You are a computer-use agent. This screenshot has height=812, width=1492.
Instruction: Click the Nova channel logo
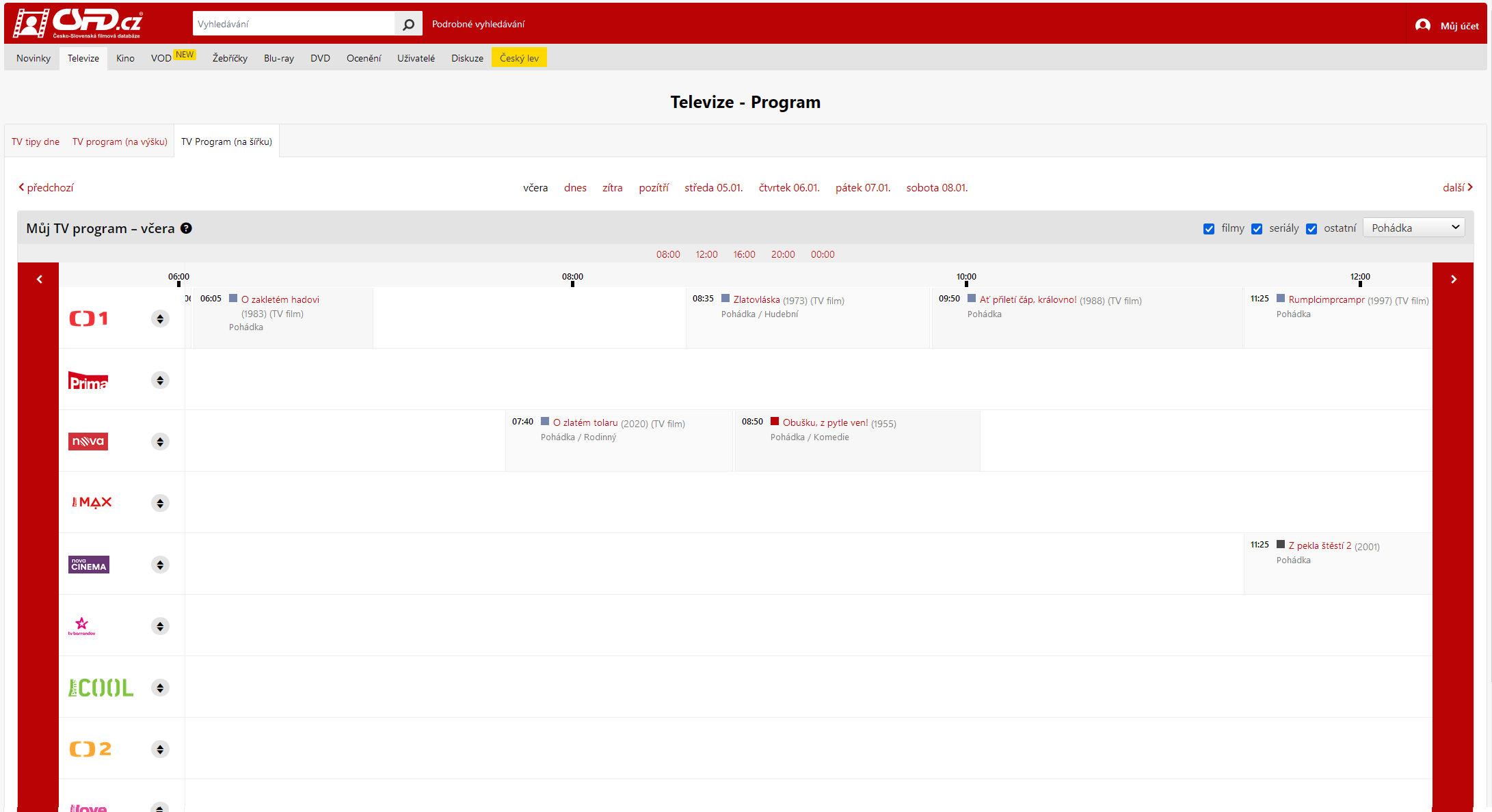coord(88,442)
